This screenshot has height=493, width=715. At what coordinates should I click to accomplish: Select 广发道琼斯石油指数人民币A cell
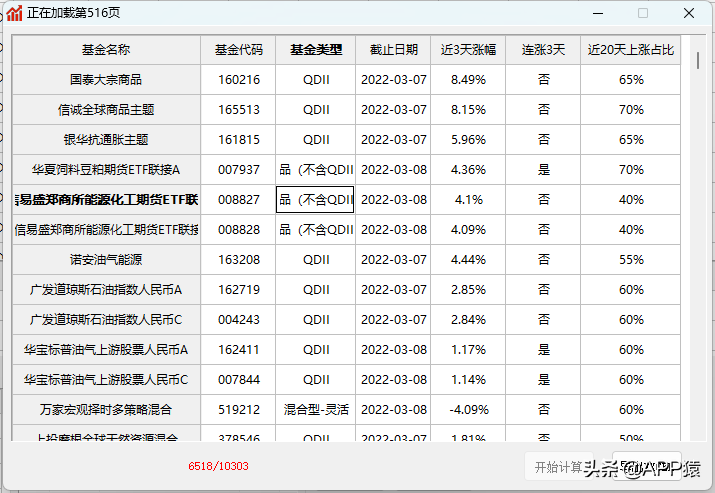point(106,290)
